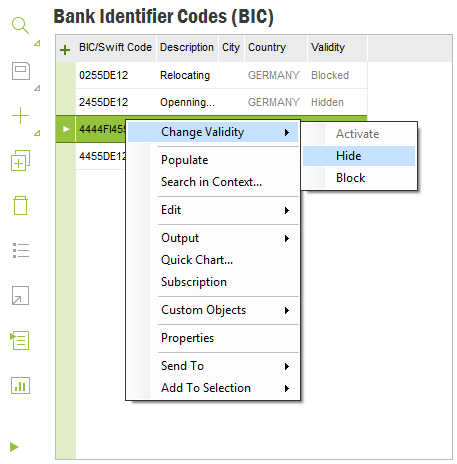
Task: Click the Duplicate record icon
Action: coord(20,160)
